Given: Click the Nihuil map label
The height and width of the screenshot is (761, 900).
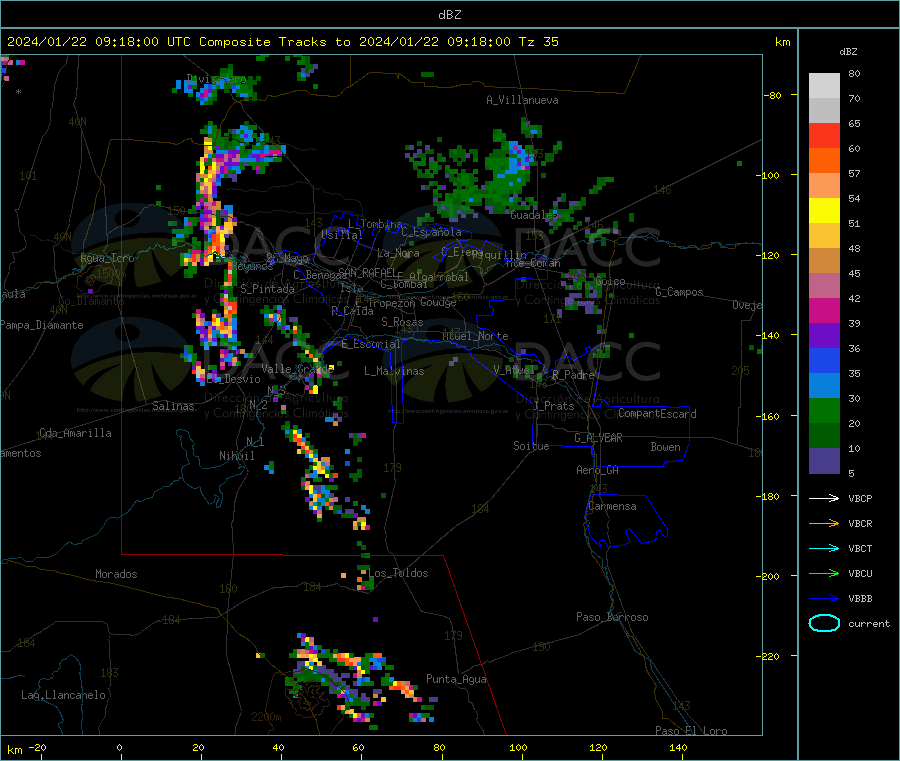Looking at the screenshot, I should (x=237, y=456).
